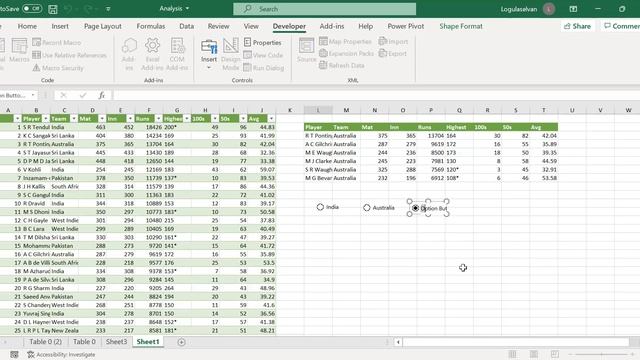Open the Avg column filter dropdown
The image size is (640, 360).
coord(271,118)
